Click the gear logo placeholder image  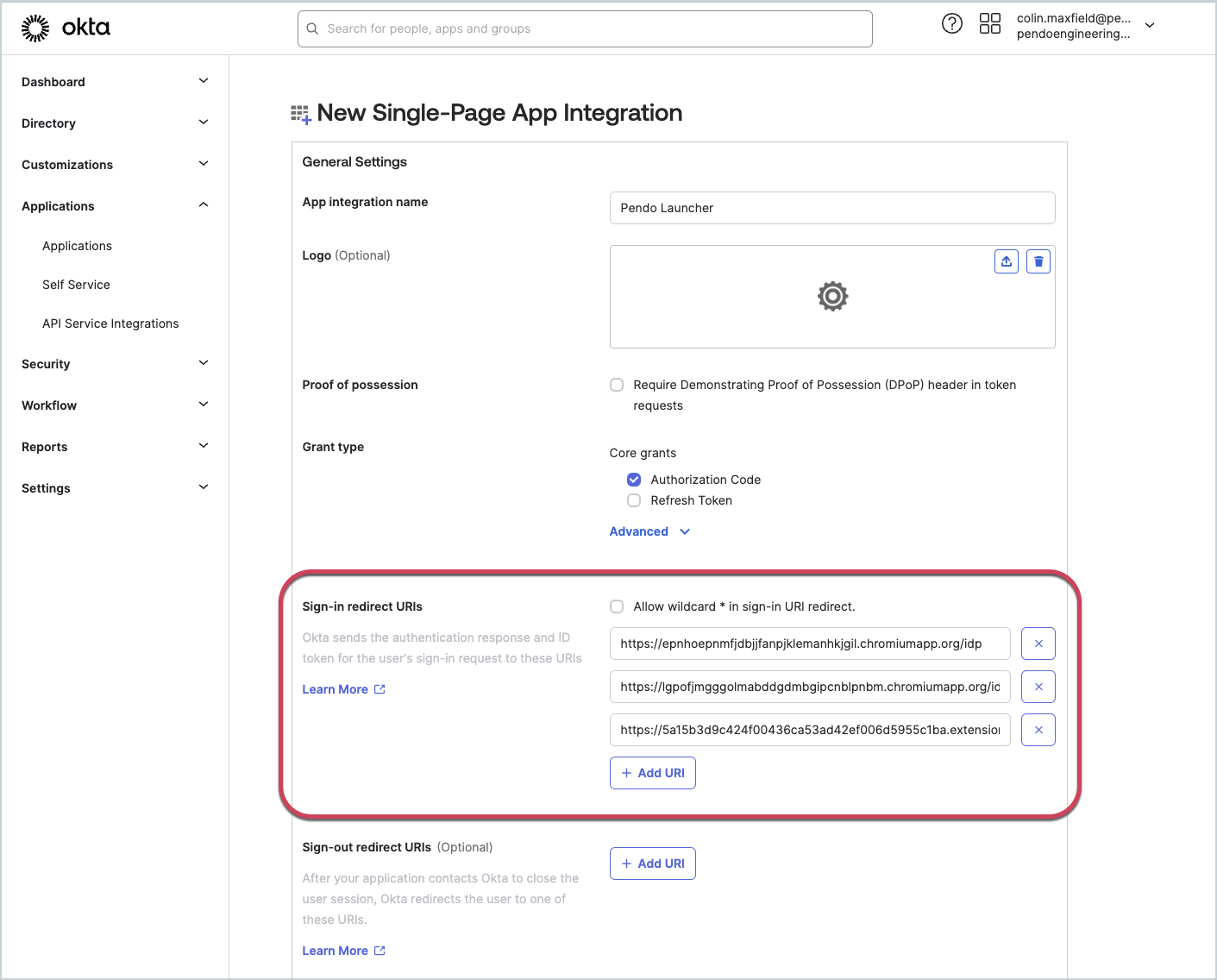[832, 297]
